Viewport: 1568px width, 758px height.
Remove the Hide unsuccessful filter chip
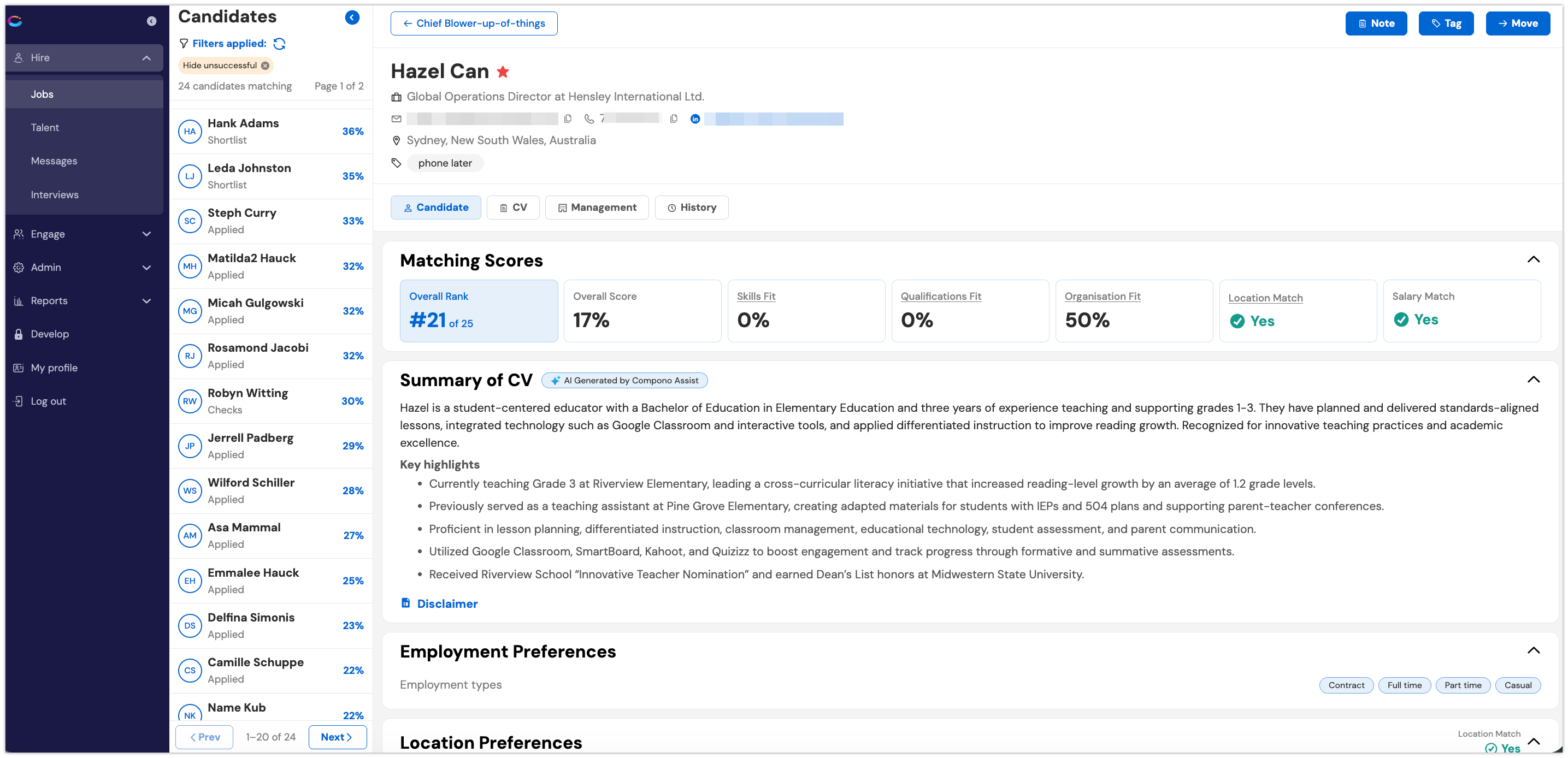tap(266, 66)
